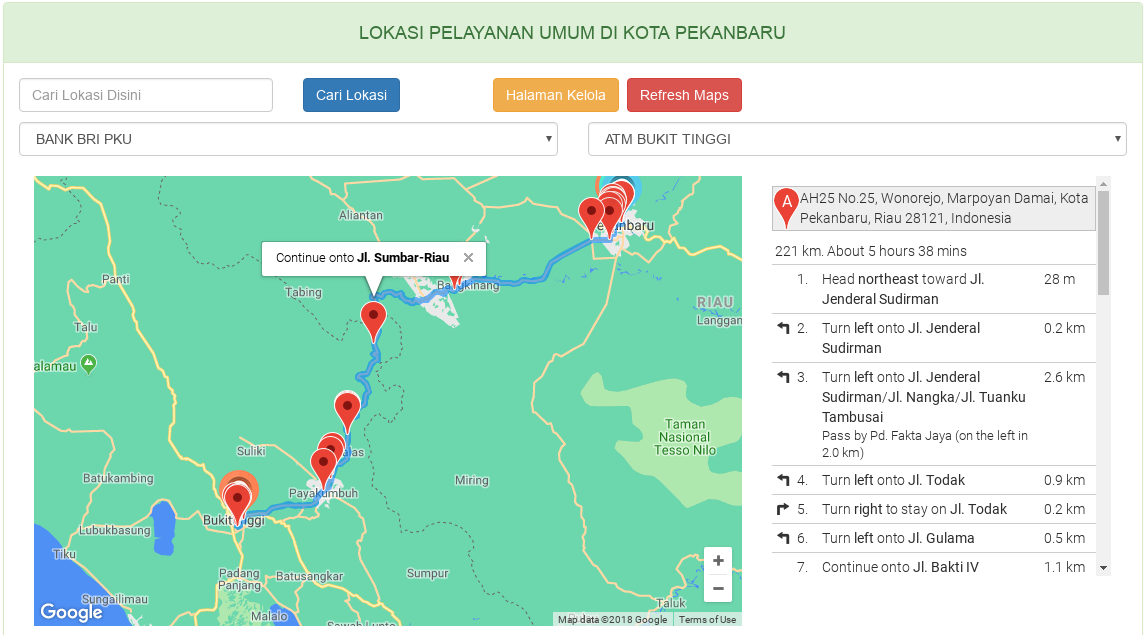1145x635 pixels.
Task: Select step 1 Head northeast toward Jl. Jenderal Sudirman
Action: click(934, 289)
